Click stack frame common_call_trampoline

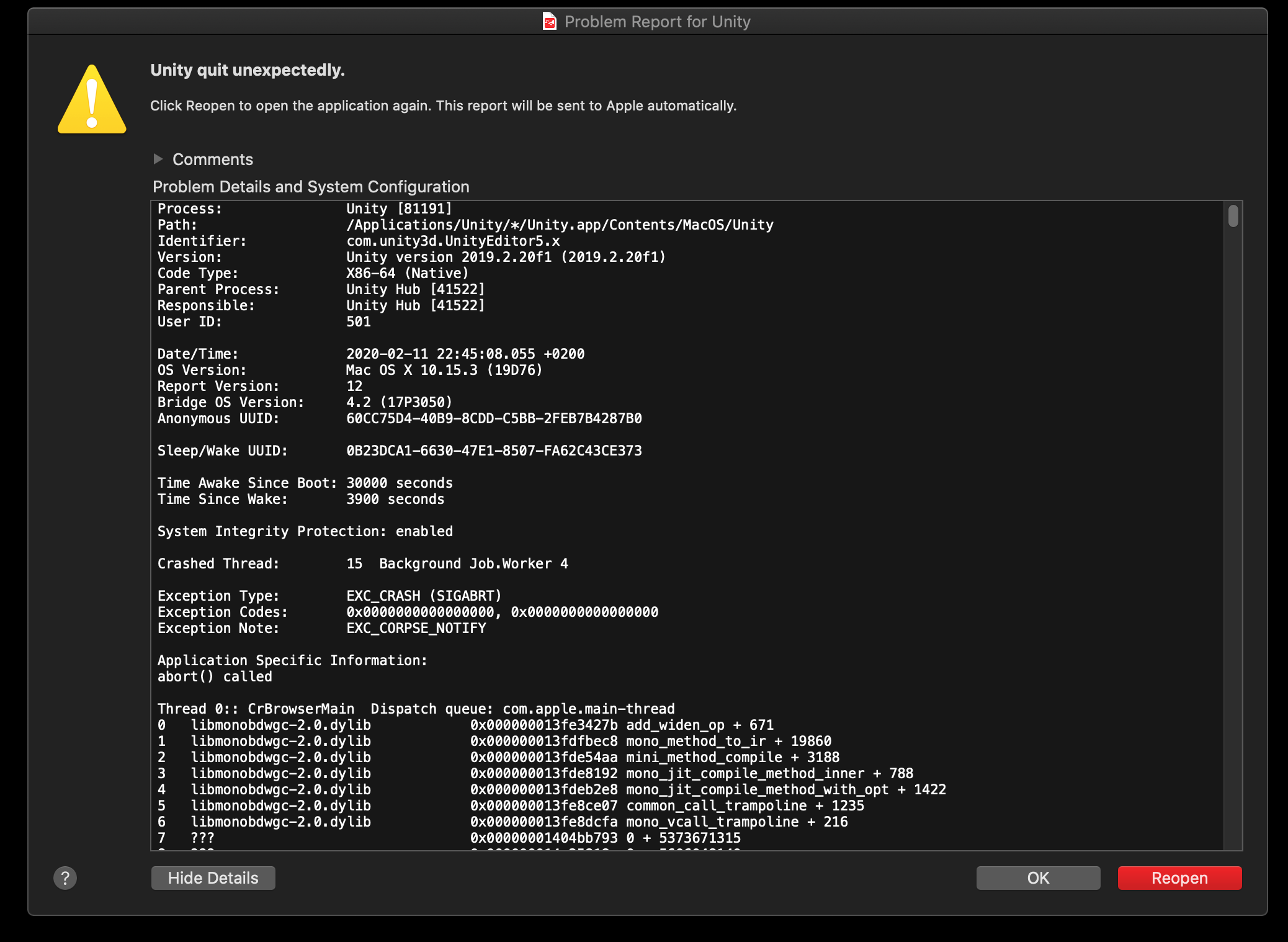[511, 805]
